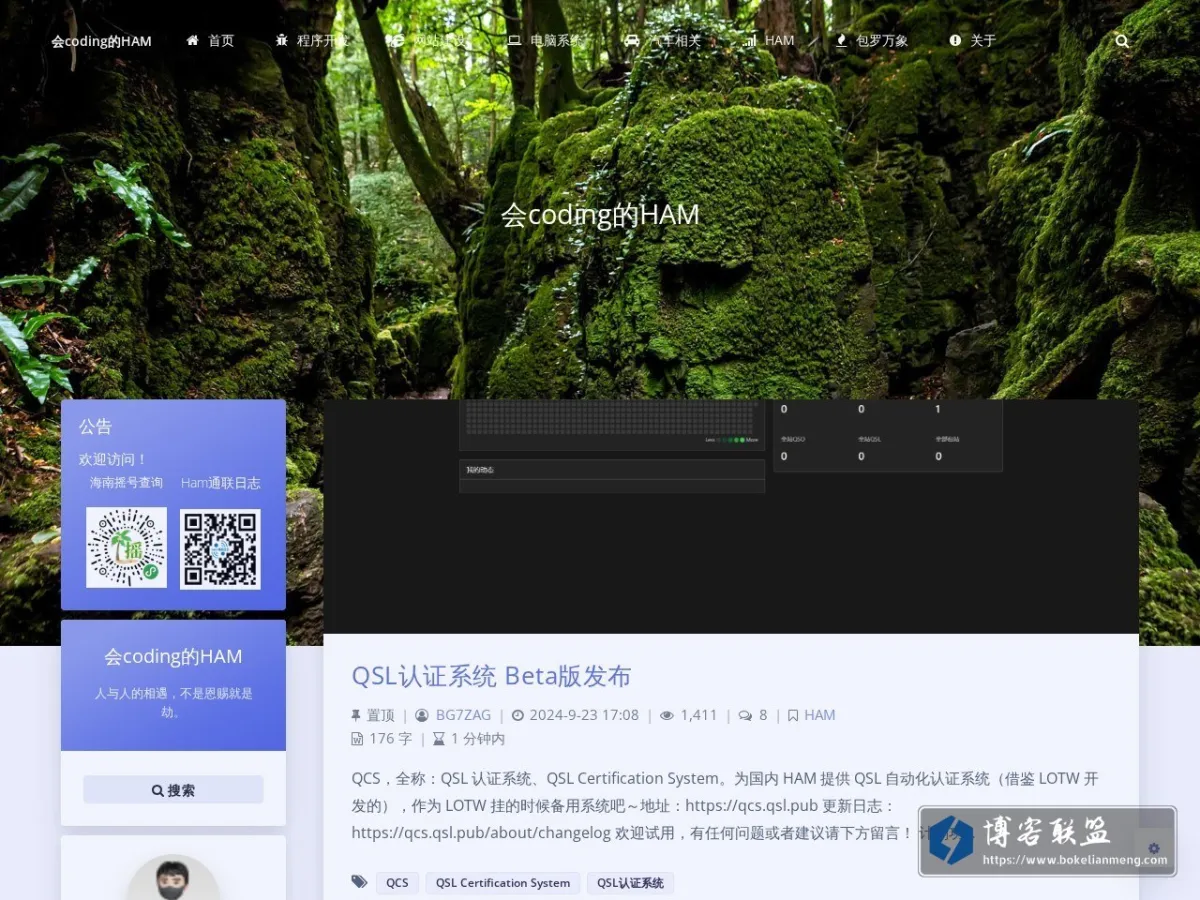
Task: Click the 会coding的HAM sidebar card title
Action: [x=173, y=657]
